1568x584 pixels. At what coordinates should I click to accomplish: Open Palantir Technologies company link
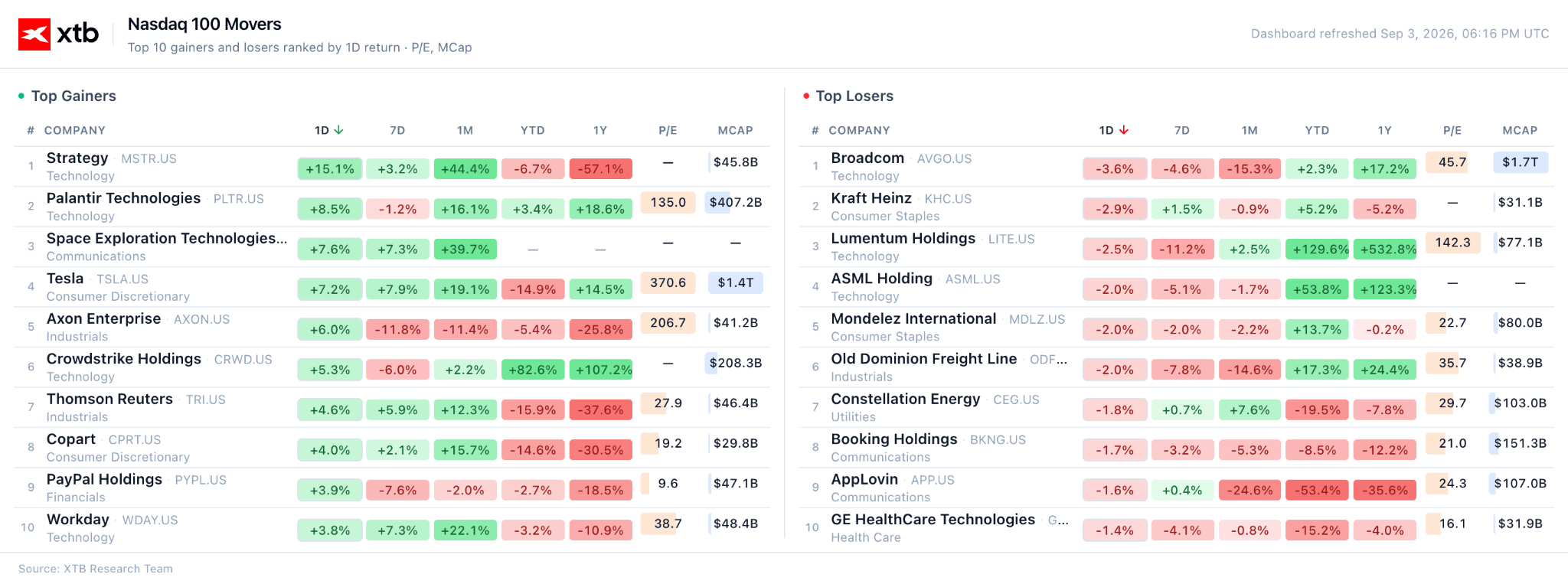point(123,198)
